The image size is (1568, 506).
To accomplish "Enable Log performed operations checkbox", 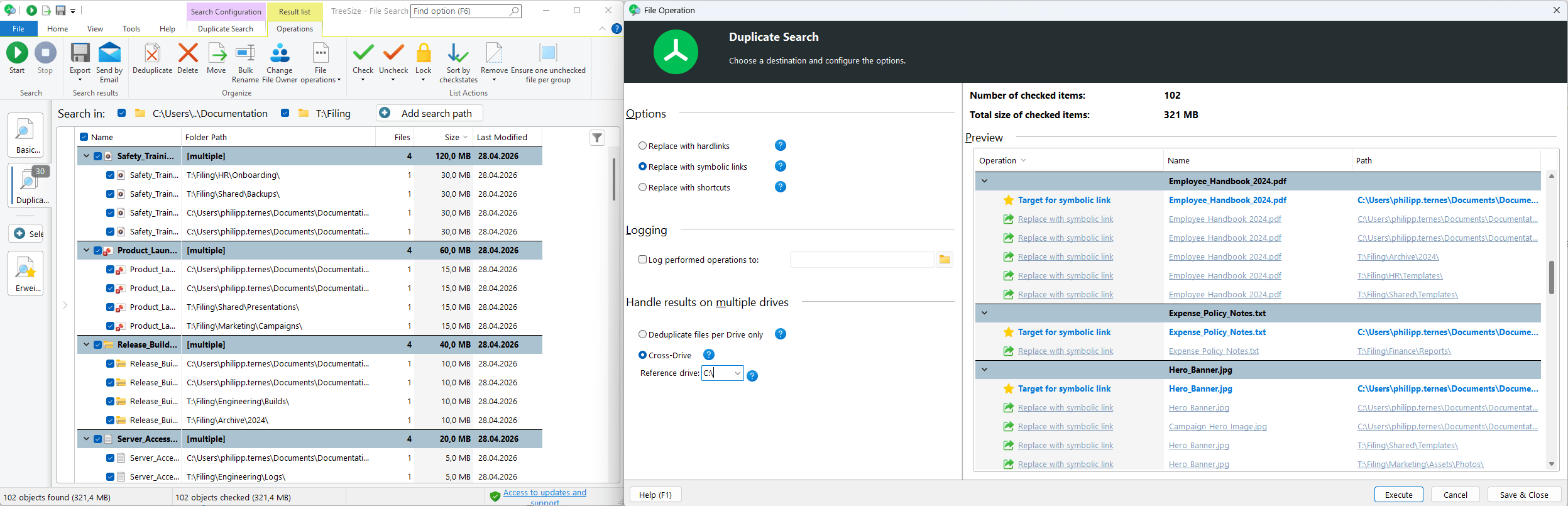I will [x=642, y=260].
